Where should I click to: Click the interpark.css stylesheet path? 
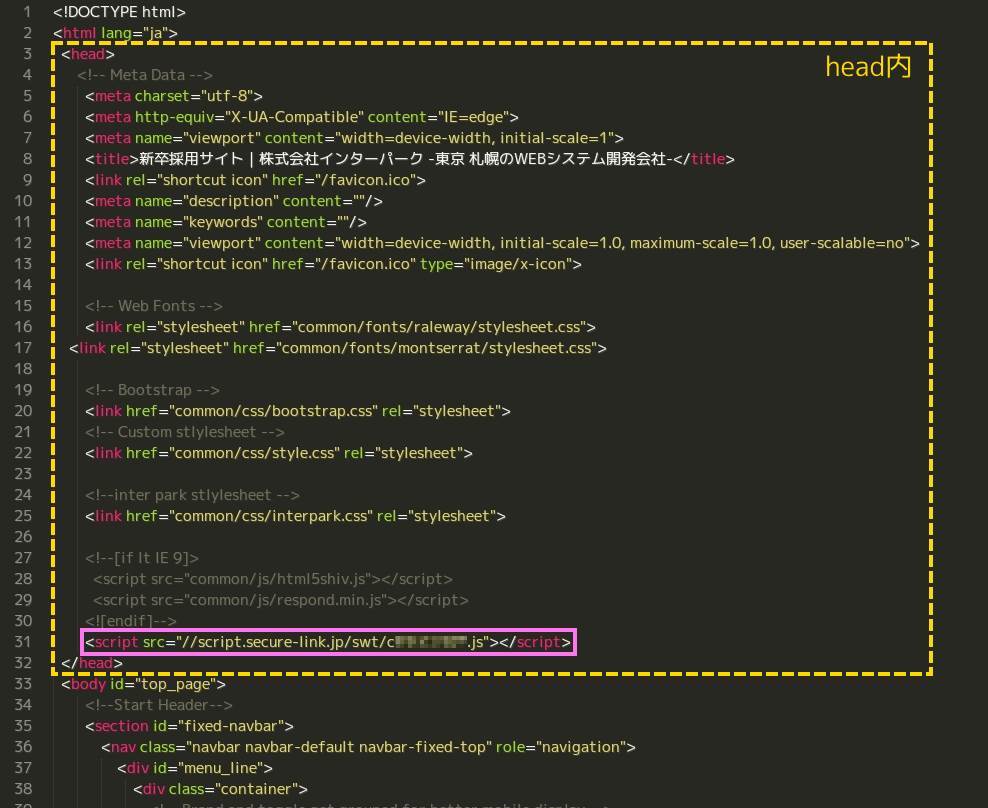pos(268,516)
